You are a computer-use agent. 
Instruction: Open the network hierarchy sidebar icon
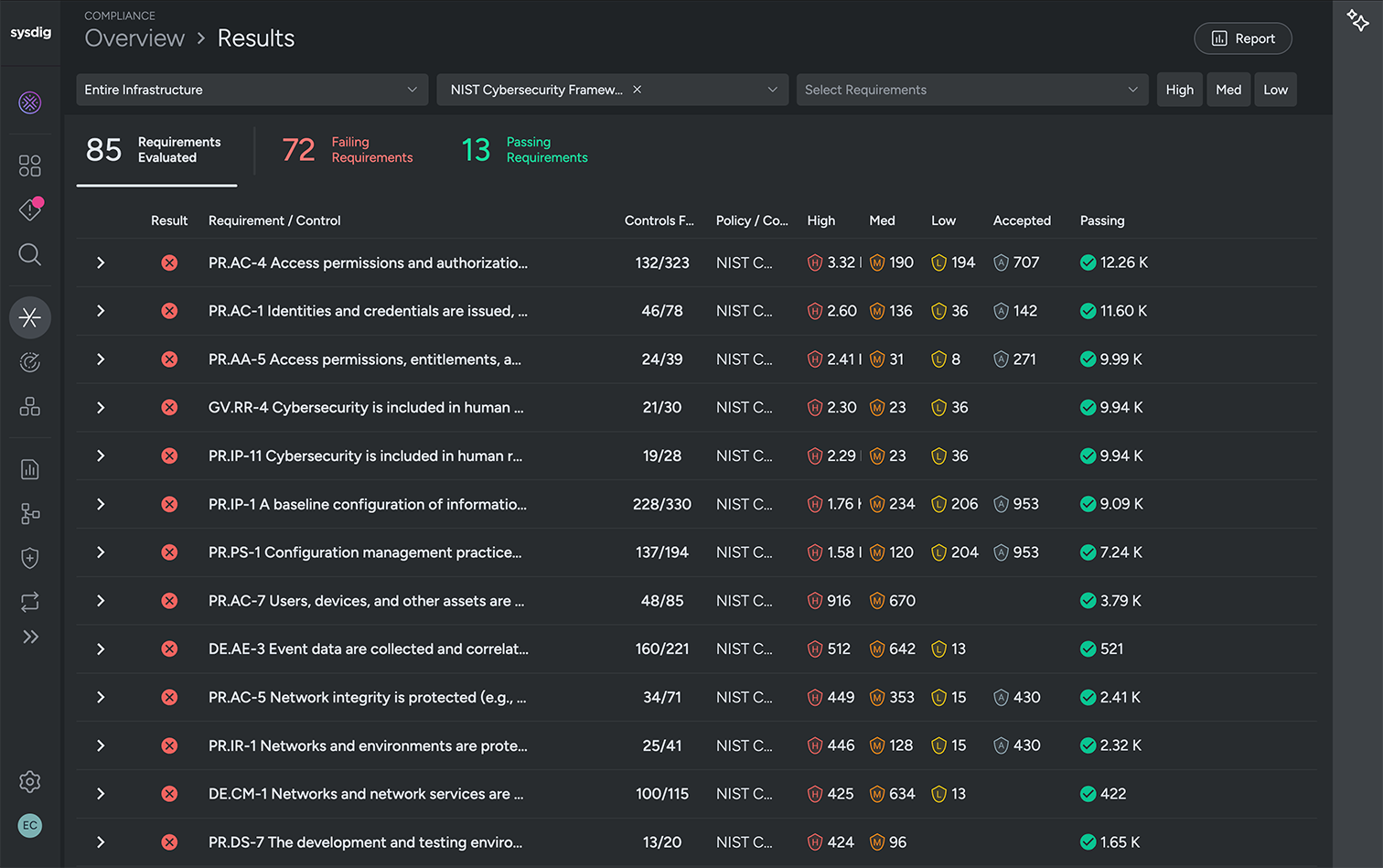[30, 514]
